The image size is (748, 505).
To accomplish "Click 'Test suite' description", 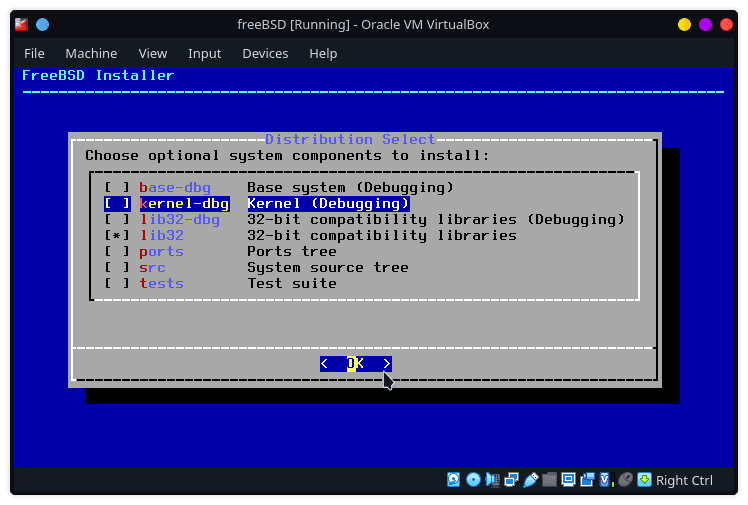I will (291, 283).
